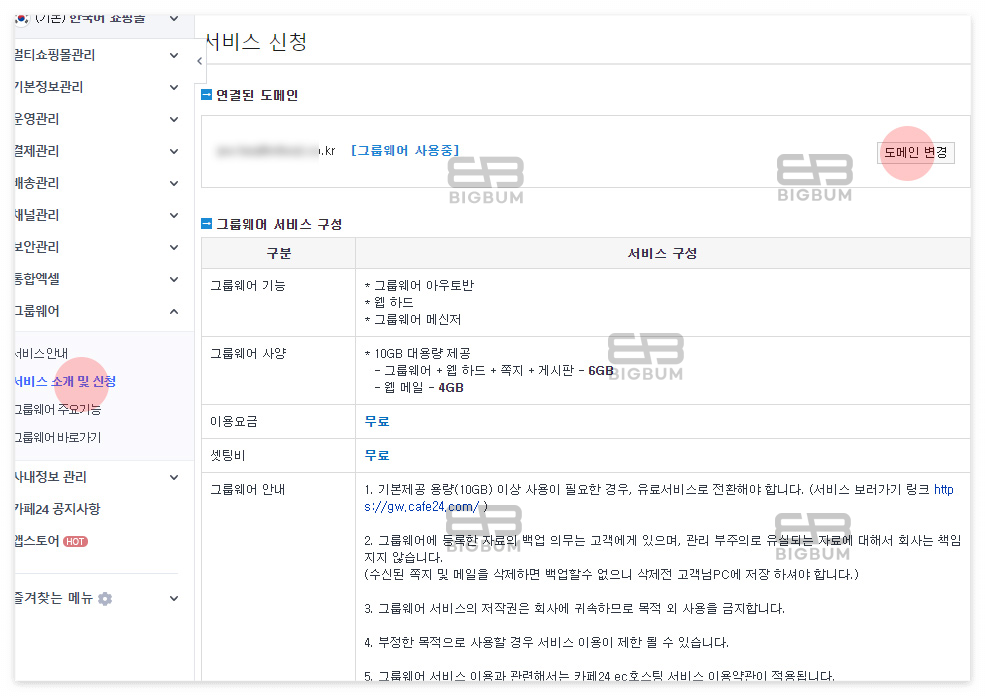Open 통합엑셀 menu item
The image size is (986, 696).
coord(37,280)
